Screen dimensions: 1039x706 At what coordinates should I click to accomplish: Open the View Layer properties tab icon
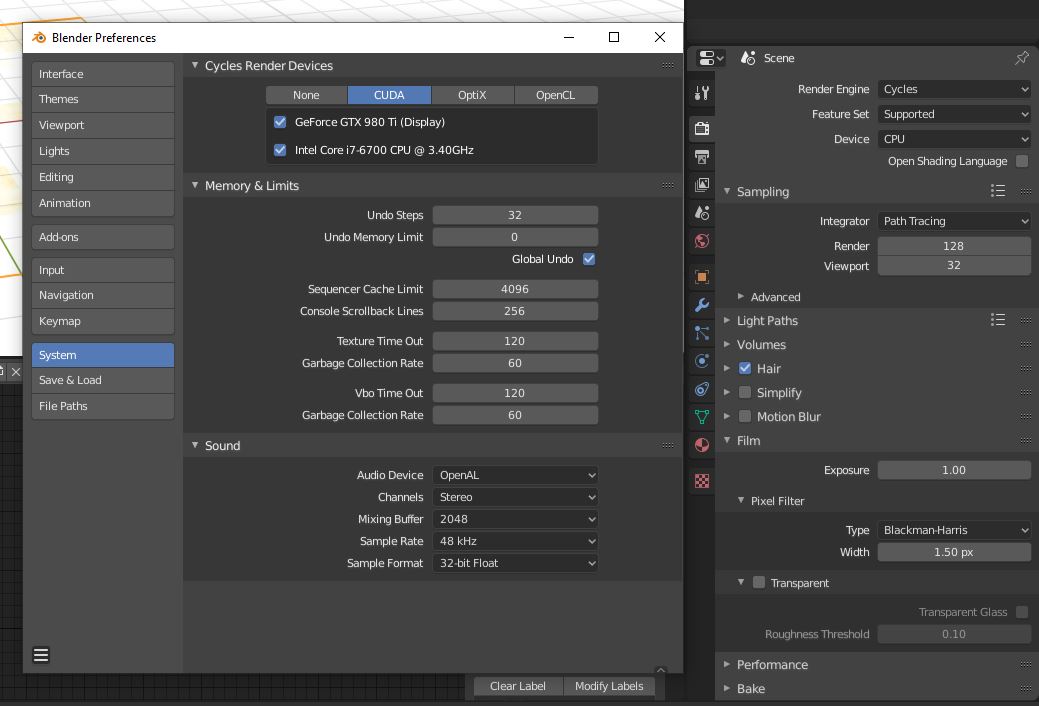(702, 184)
